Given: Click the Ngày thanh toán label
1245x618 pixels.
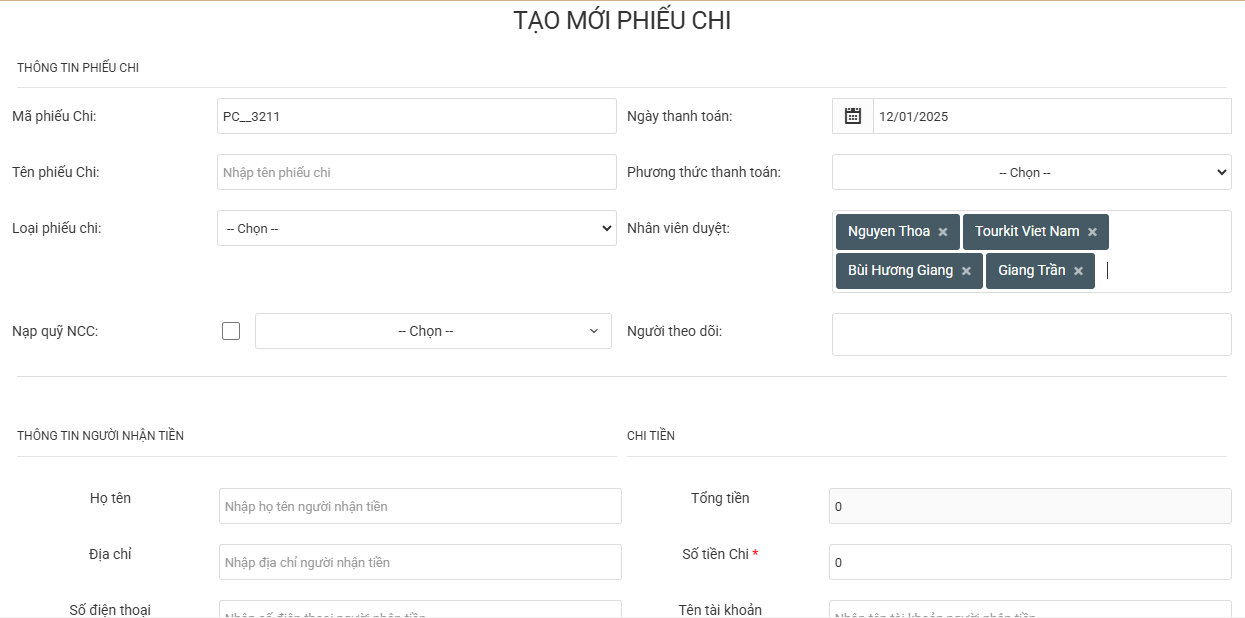Looking at the screenshot, I should pyautogui.click(x=679, y=116).
